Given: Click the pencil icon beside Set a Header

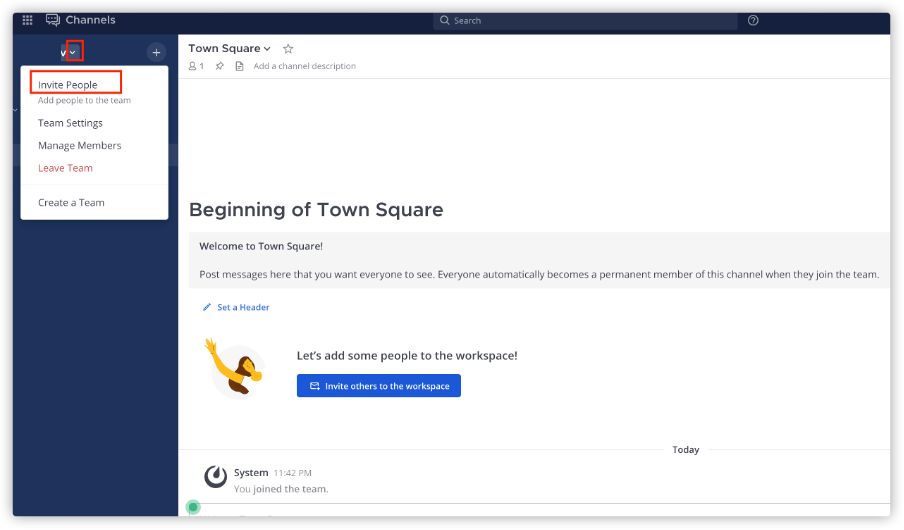Looking at the screenshot, I should tap(207, 307).
